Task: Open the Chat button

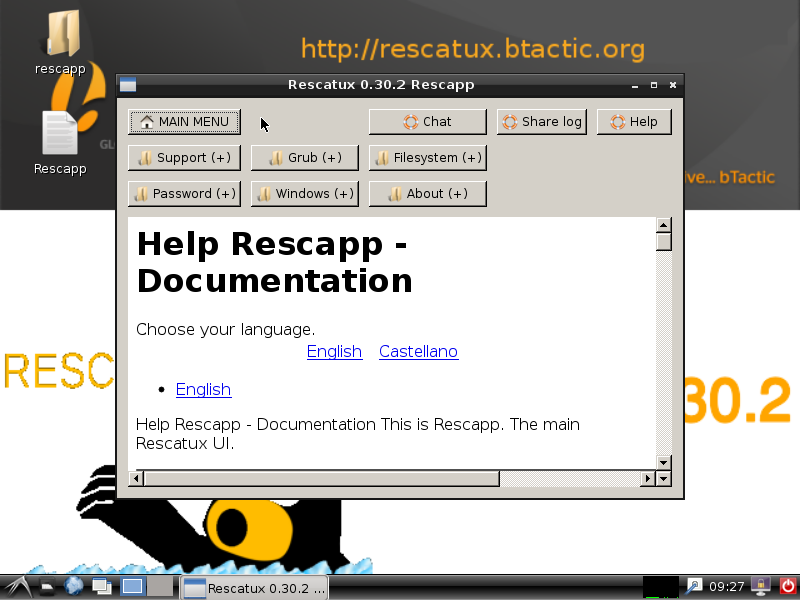Action: pyautogui.click(x=428, y=122)
